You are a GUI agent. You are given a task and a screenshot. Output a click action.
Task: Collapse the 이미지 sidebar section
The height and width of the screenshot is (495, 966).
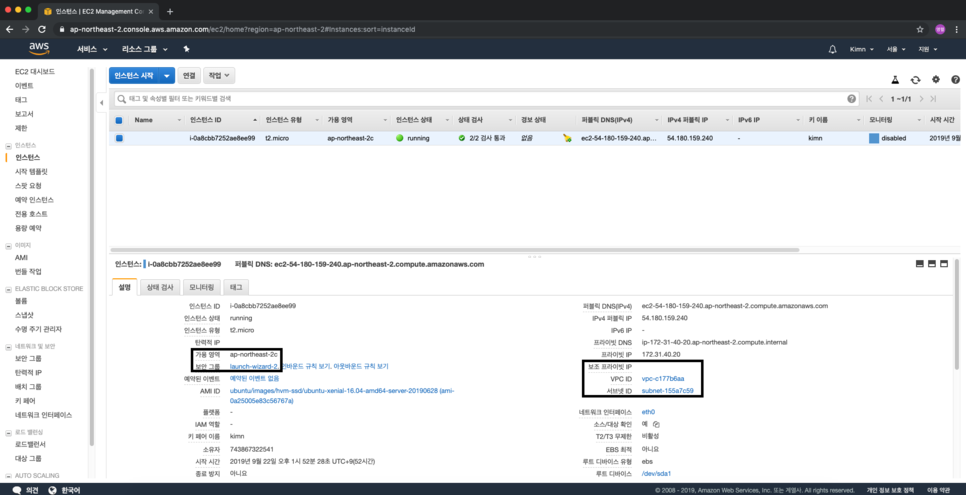pyautogui.click(x=9, y=245)
